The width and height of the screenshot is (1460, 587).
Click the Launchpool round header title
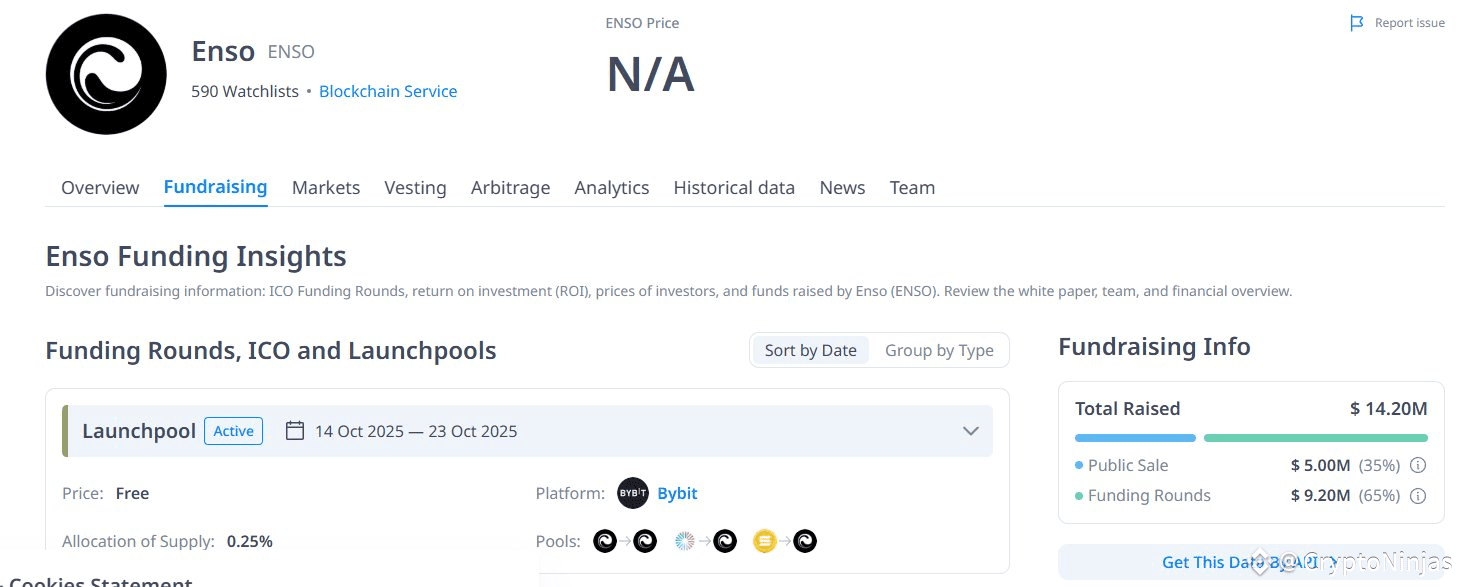139,431
